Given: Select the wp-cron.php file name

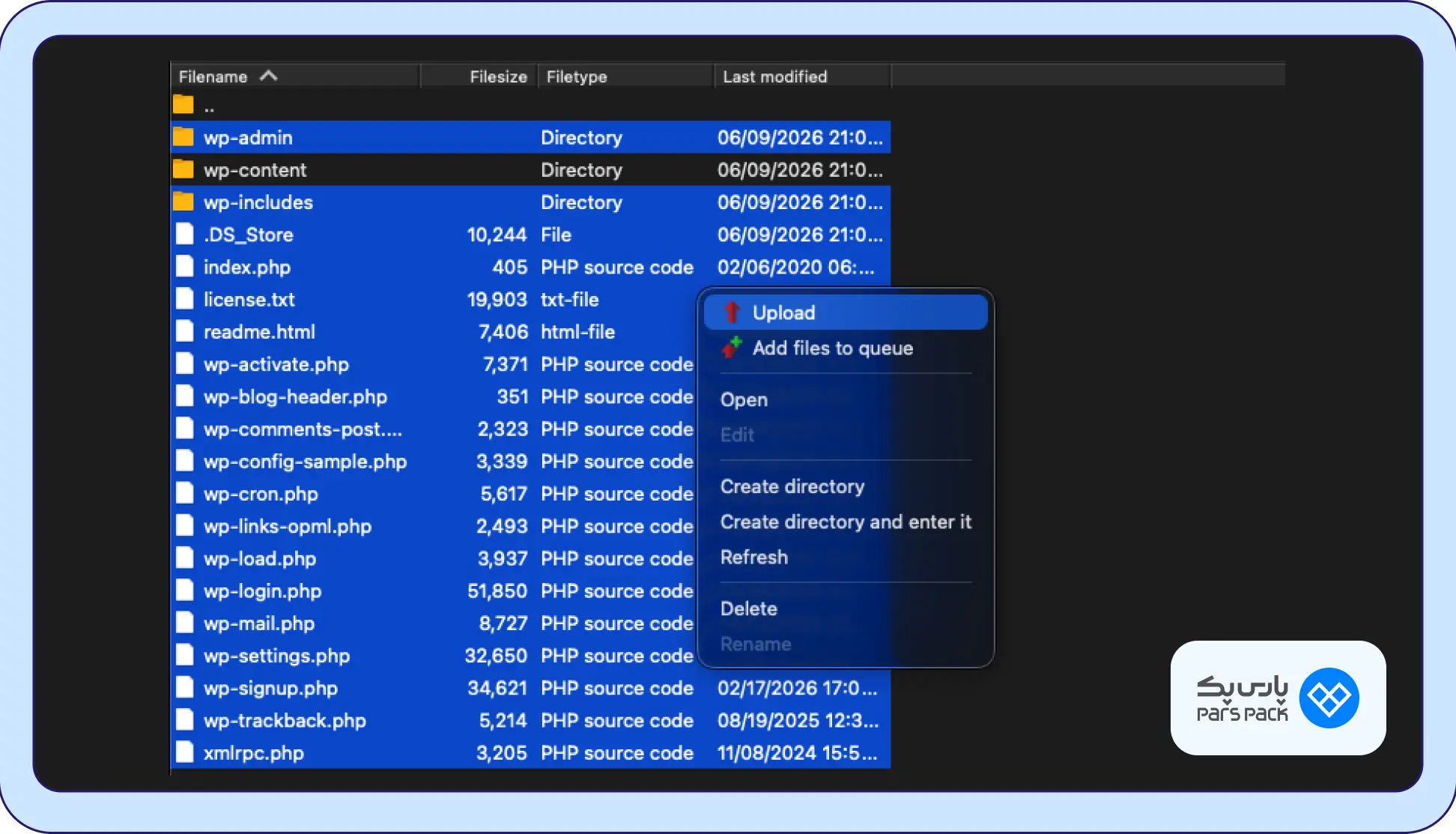Looking at the screenshot, I should [261, 494].
